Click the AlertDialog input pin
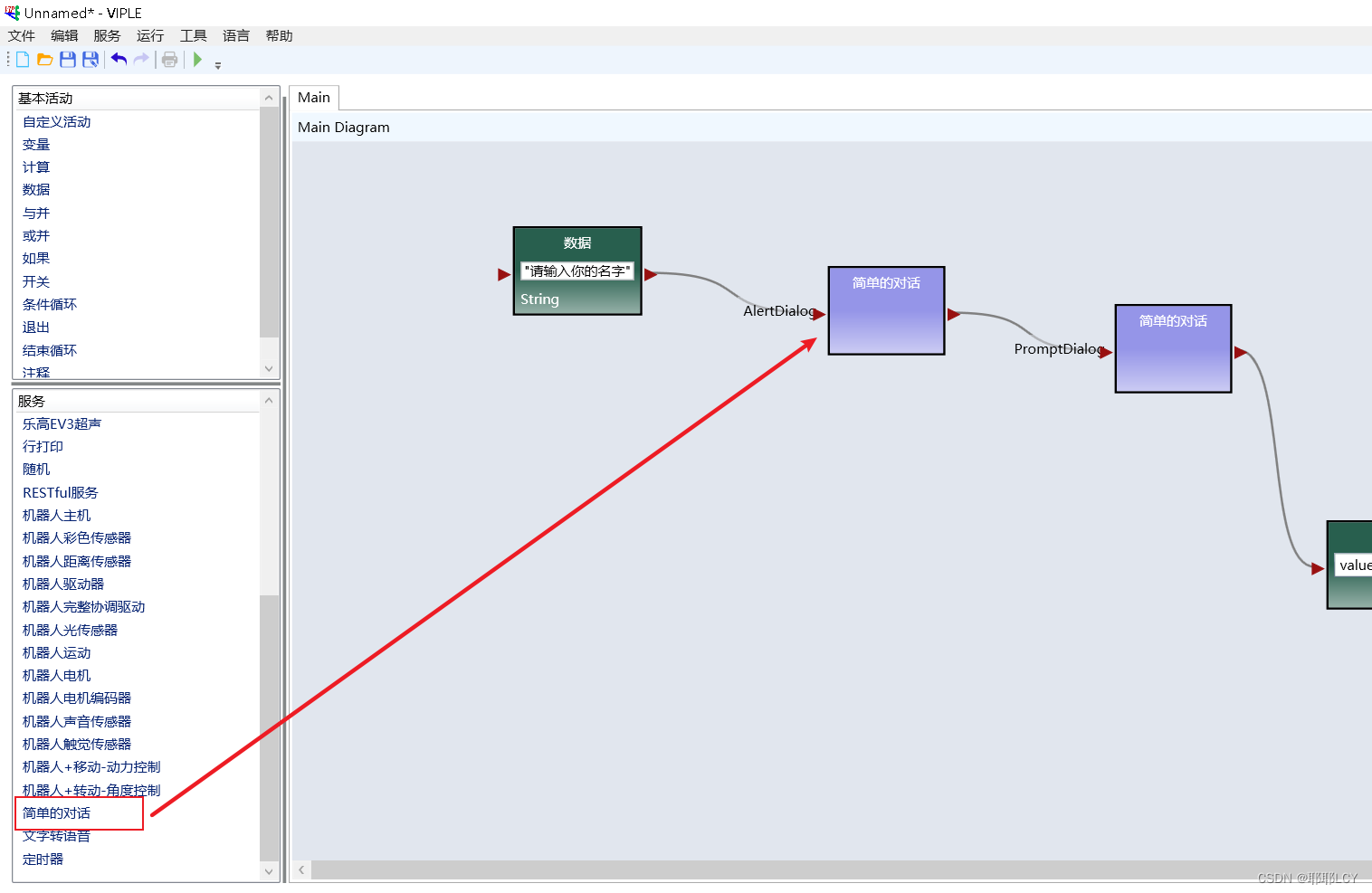Viewport: 1372px width, 893px height. tap(818, 315)
